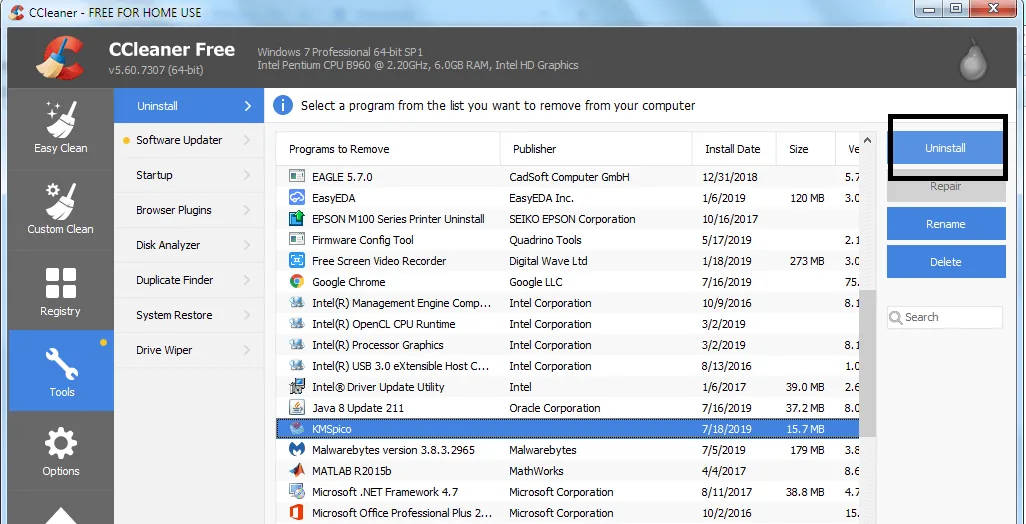The image size is (1026, 524).
Task: Expand the Startup chevron
Action: 247,175
